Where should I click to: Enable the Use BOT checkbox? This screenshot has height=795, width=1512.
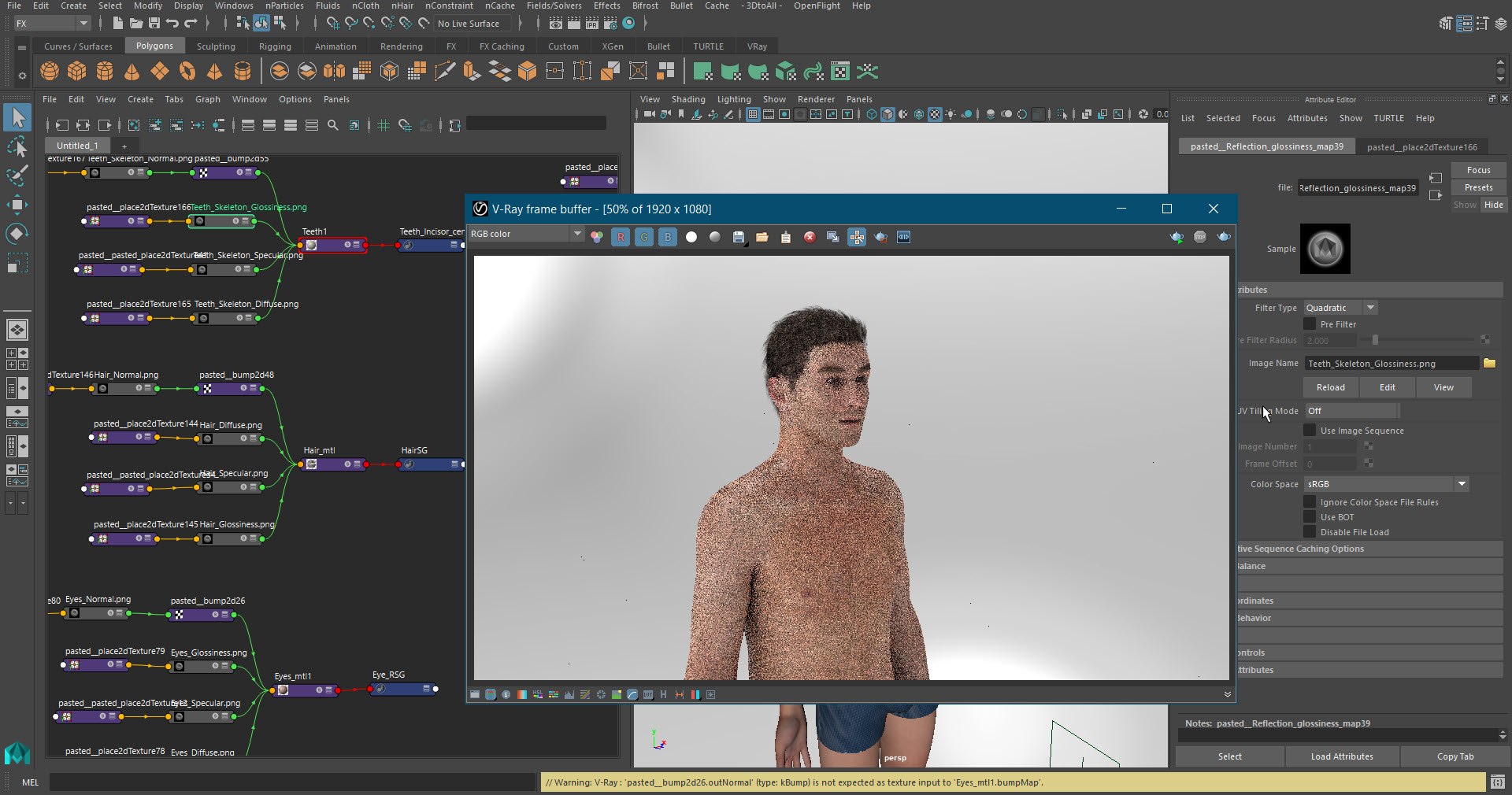pyautogui.click(x=1310, y=517)
